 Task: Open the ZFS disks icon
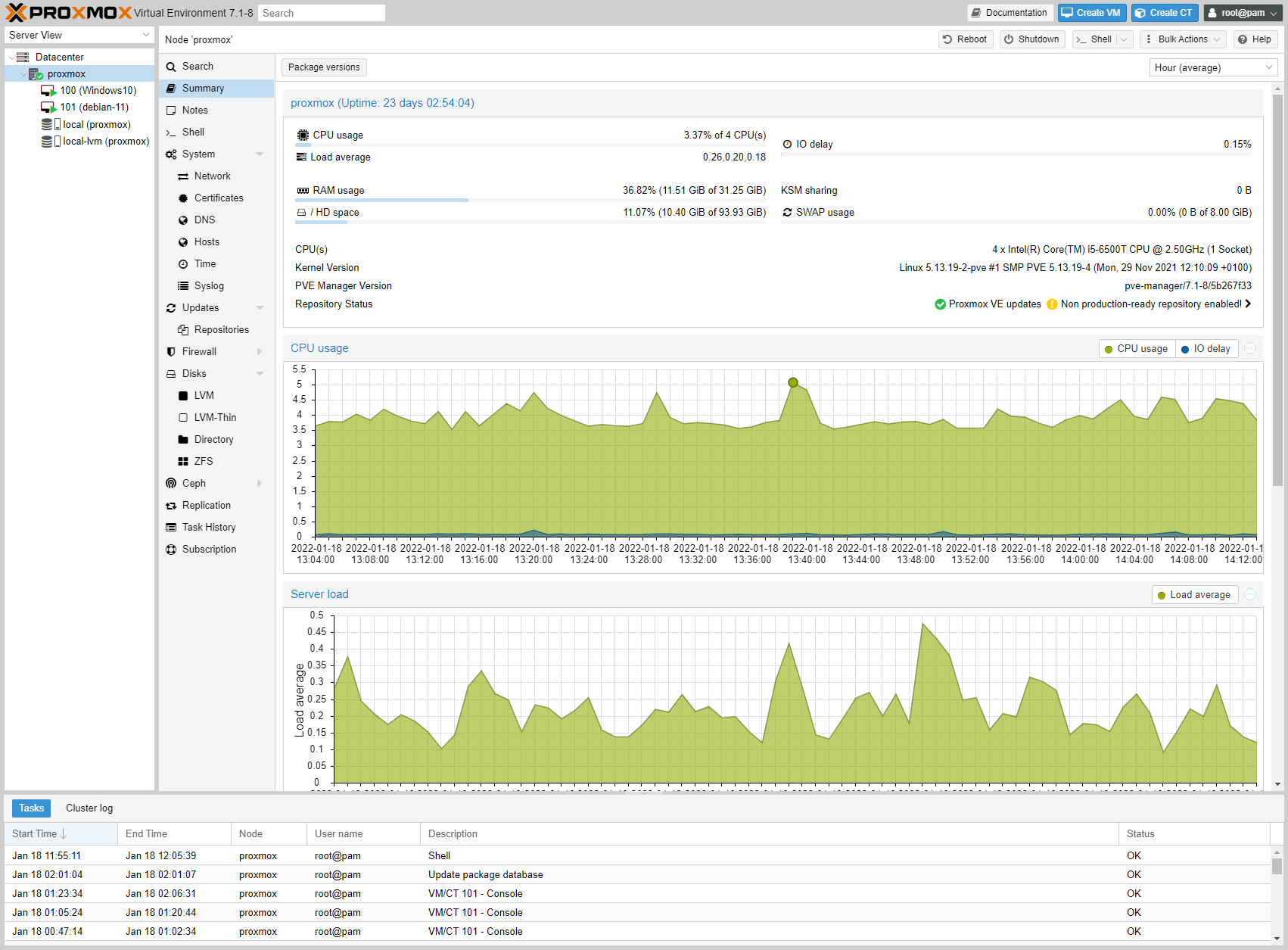[x=183, y=462]
